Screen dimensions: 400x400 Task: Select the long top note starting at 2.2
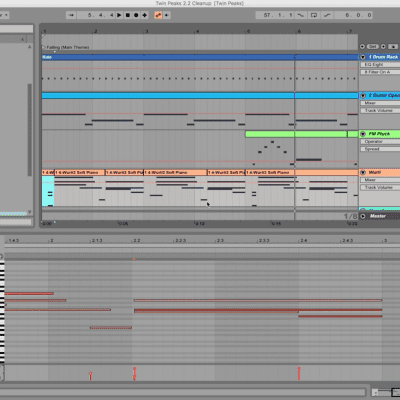coord(258,300)
